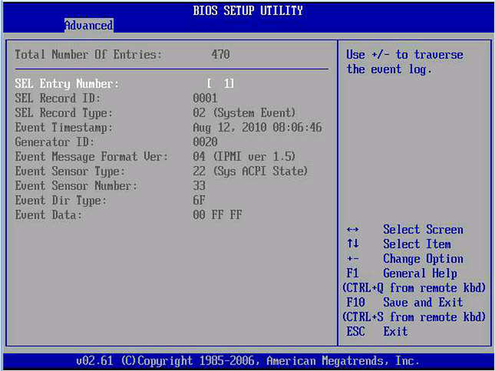Image resolution: width=495 pixels, height=371 pixels.
Task: Click the Exit legend text beside ESC
Action: [395, 332]
